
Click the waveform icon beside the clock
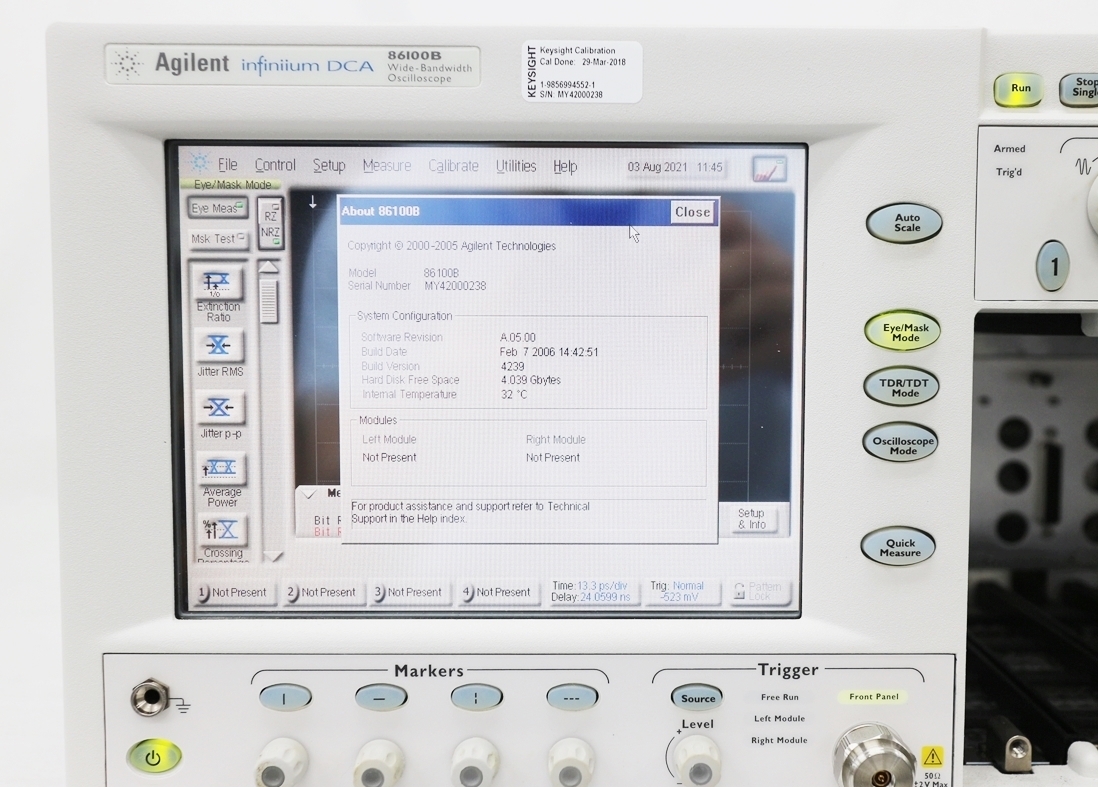point(769,169)
